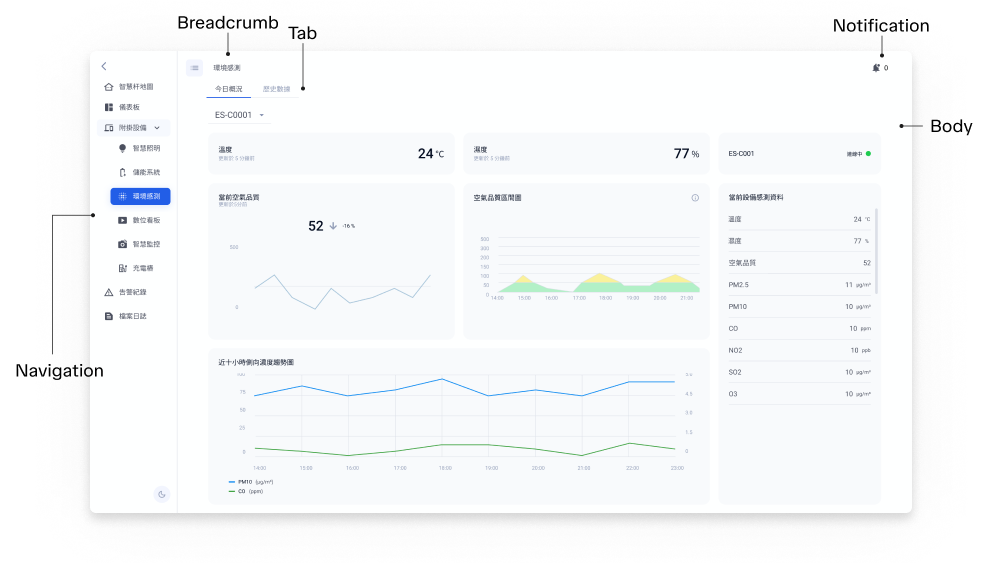Open the 充電樁 charging station item
1001x563 pixels.
click(136, 268)
